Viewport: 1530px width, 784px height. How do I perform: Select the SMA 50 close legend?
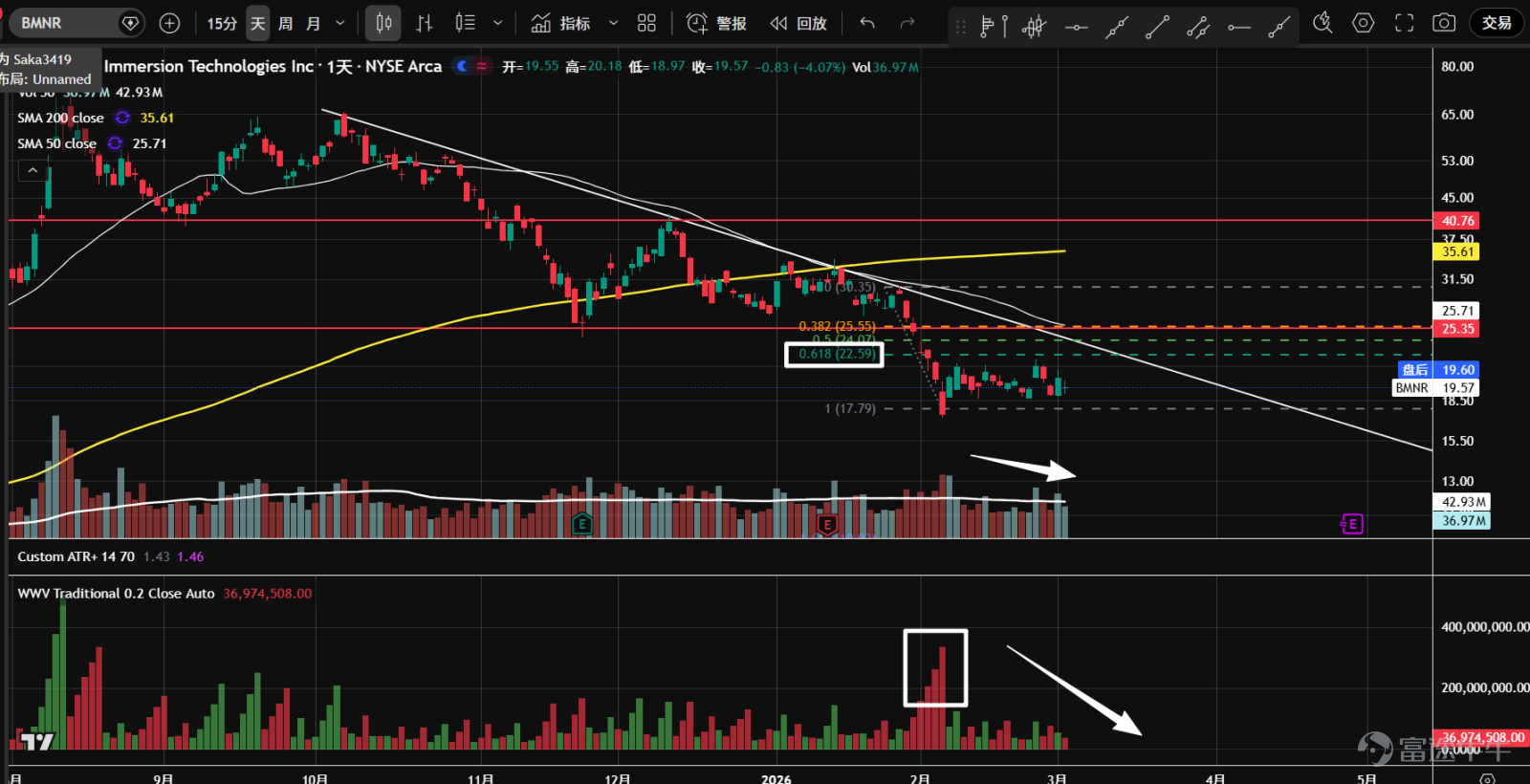tap(56, 143)
